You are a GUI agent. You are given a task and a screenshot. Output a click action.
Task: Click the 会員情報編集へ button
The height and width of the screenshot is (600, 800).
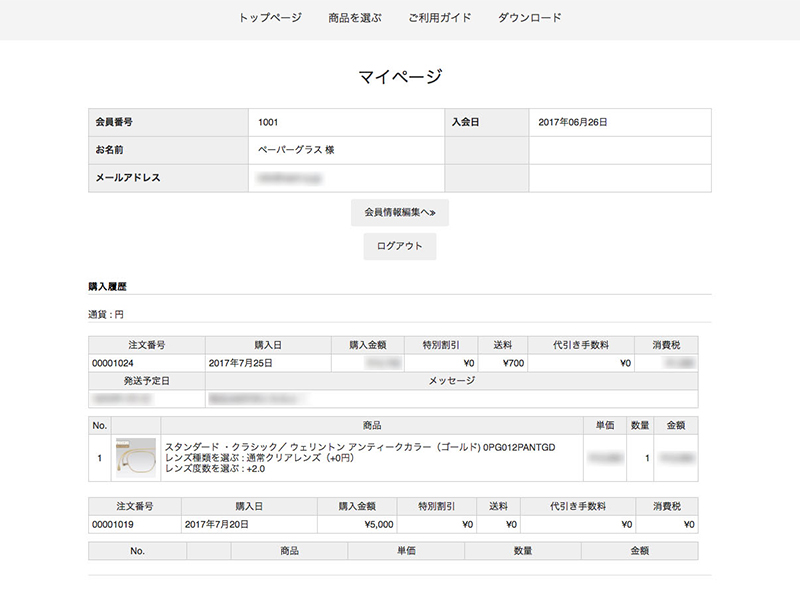399,212
